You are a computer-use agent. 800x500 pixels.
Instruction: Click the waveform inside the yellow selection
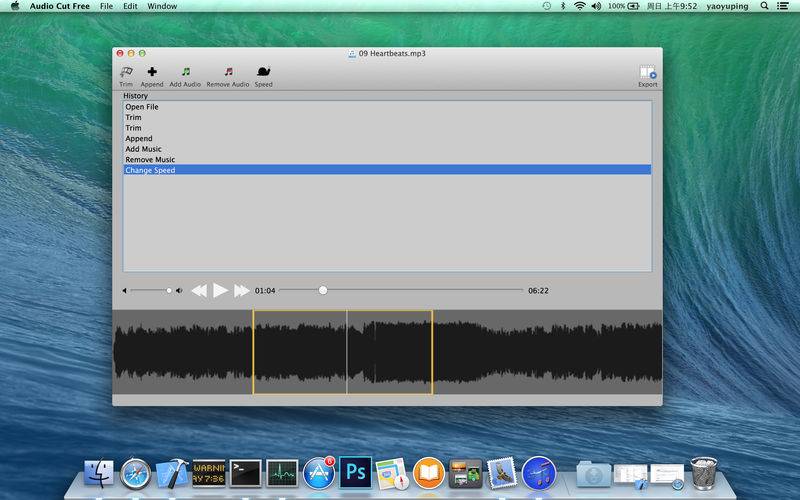tap(300, 352)
